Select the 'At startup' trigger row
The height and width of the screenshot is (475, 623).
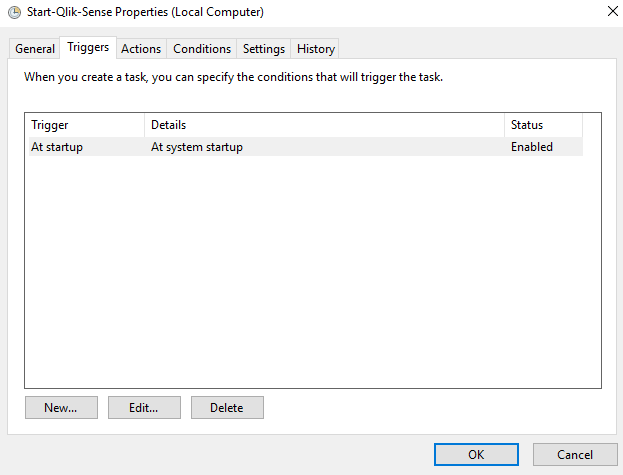click(x=306, y=147)
